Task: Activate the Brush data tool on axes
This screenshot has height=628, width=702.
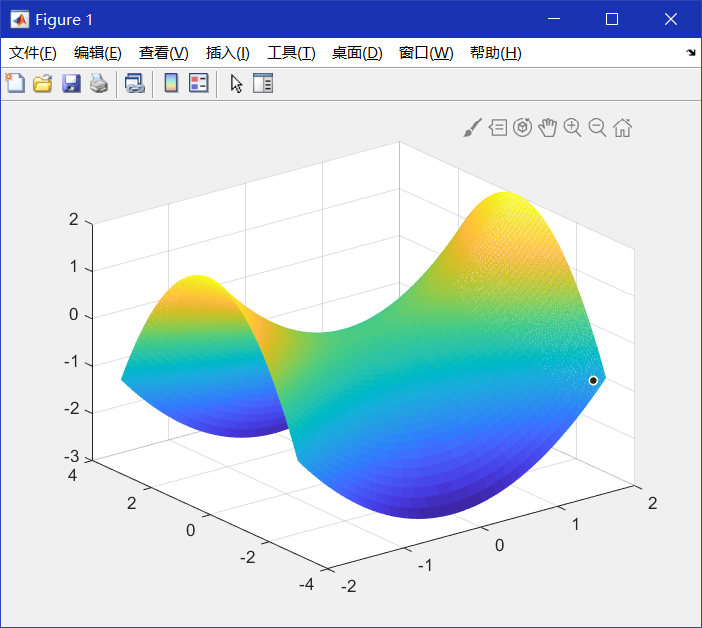Action: [x=472, y=128]
